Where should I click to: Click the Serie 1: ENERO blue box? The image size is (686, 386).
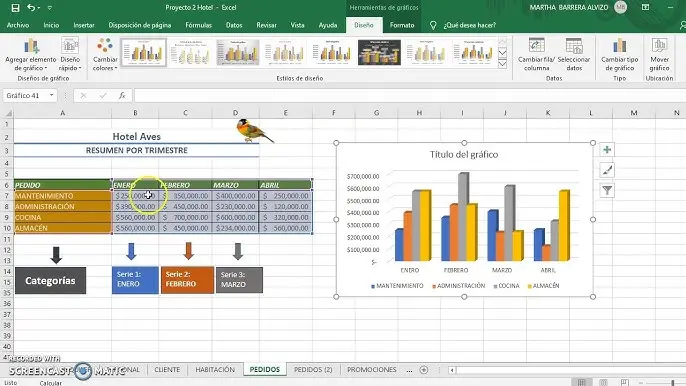click(135, 280)
